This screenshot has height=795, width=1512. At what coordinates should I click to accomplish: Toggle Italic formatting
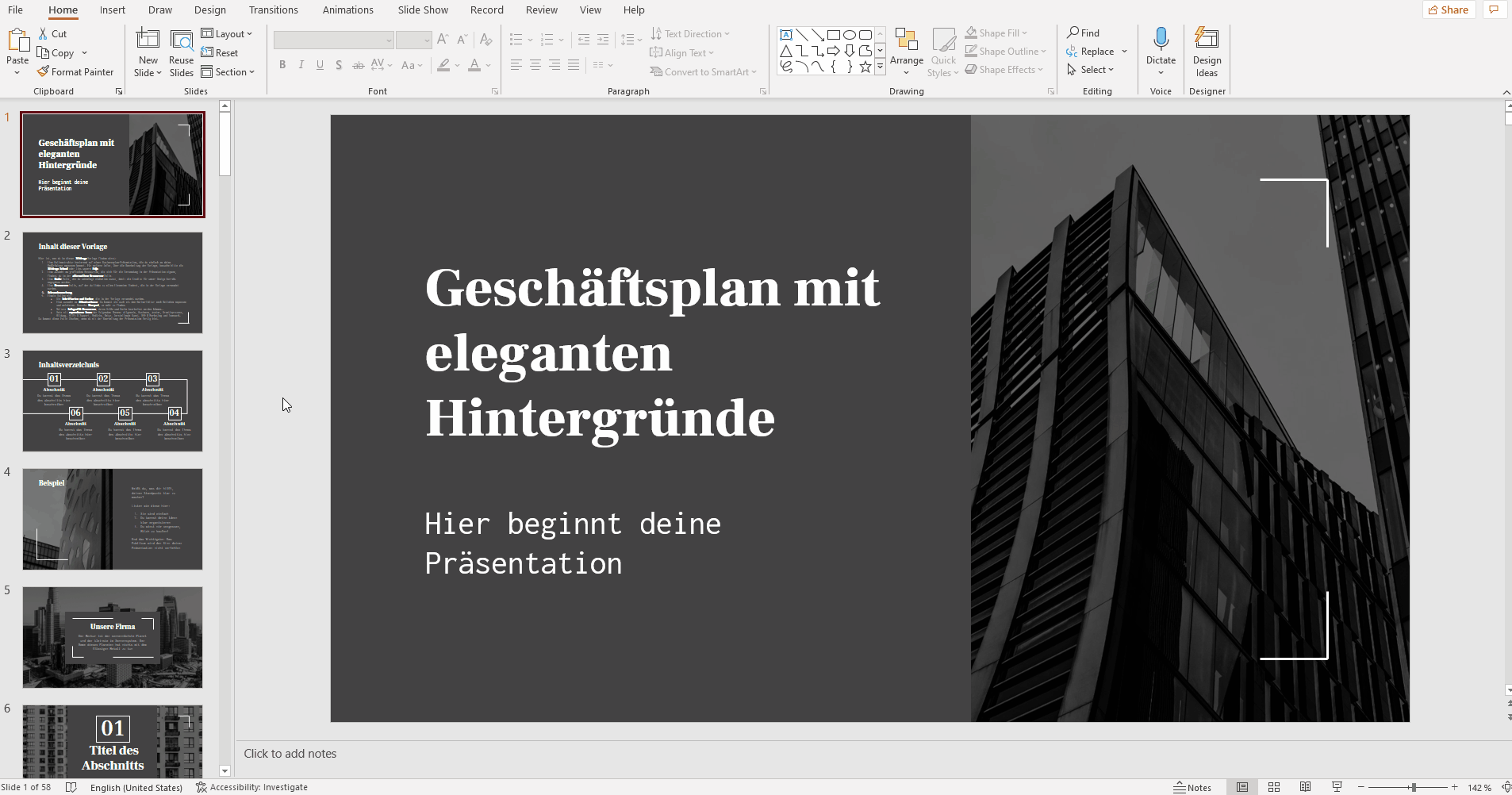pyautogui.click(x=301, y=65)
